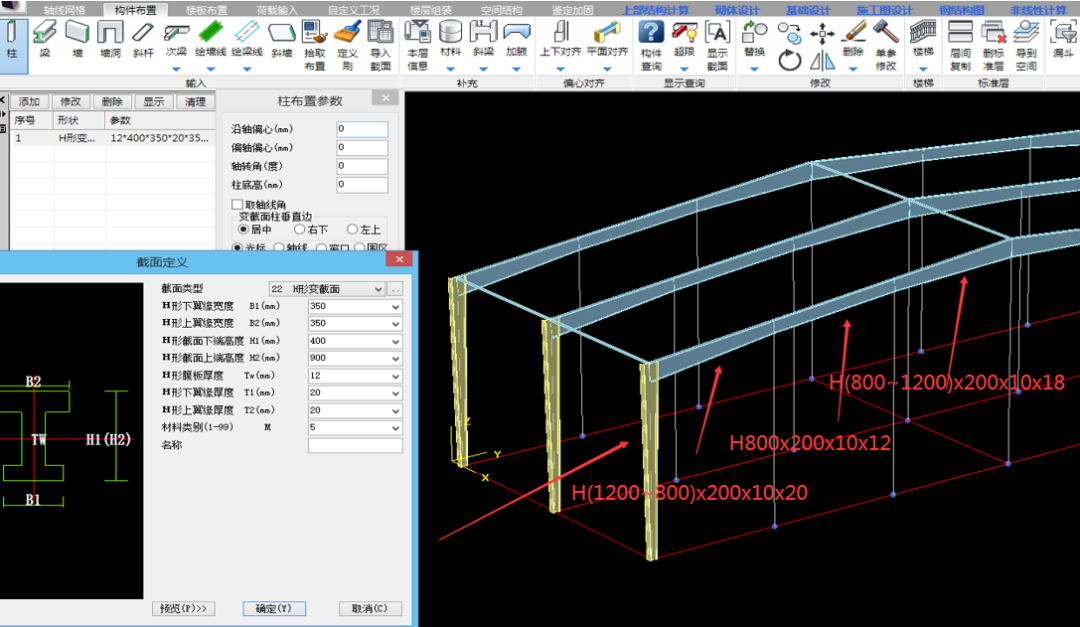Viewport: 1080px width, 627px height.
Task: Select the 左上 radio button
Action: pyautogui.click(x=353, y=229)
